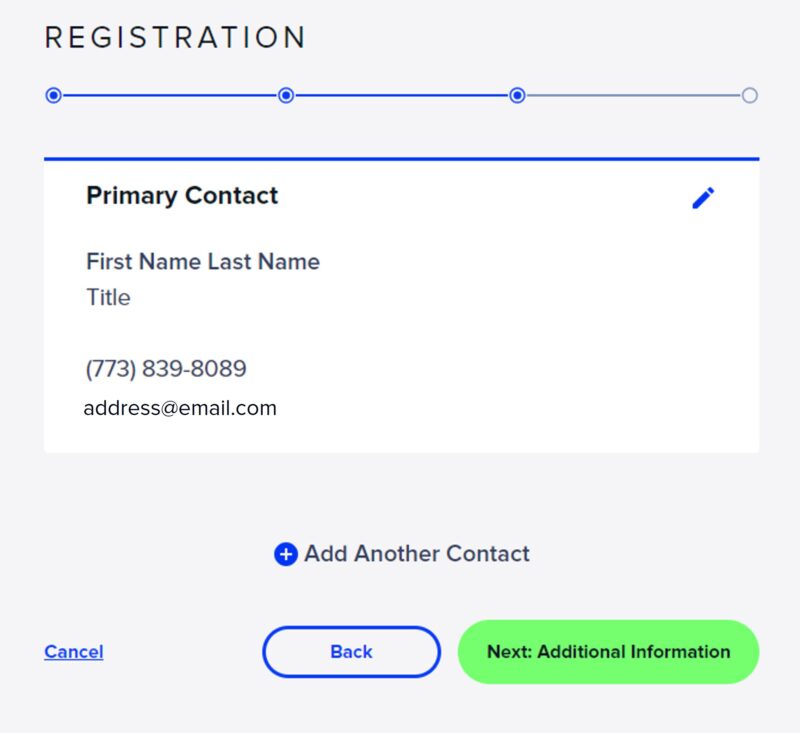
Task: Jump to the second registration step dot
Action: point(286,96)
